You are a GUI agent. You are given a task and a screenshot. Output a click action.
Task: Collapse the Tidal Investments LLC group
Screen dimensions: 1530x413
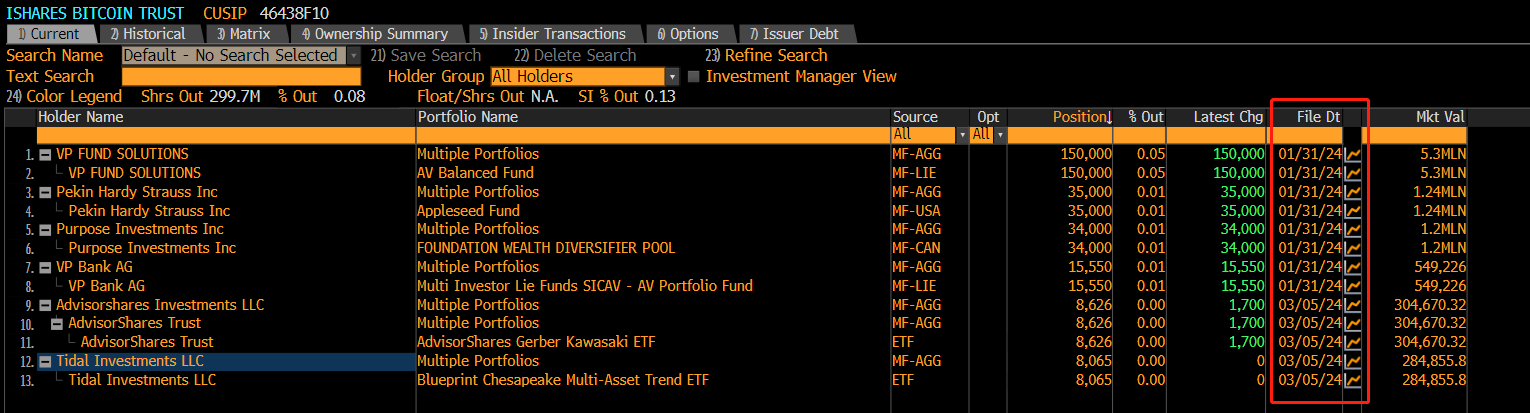click(45, 361)
